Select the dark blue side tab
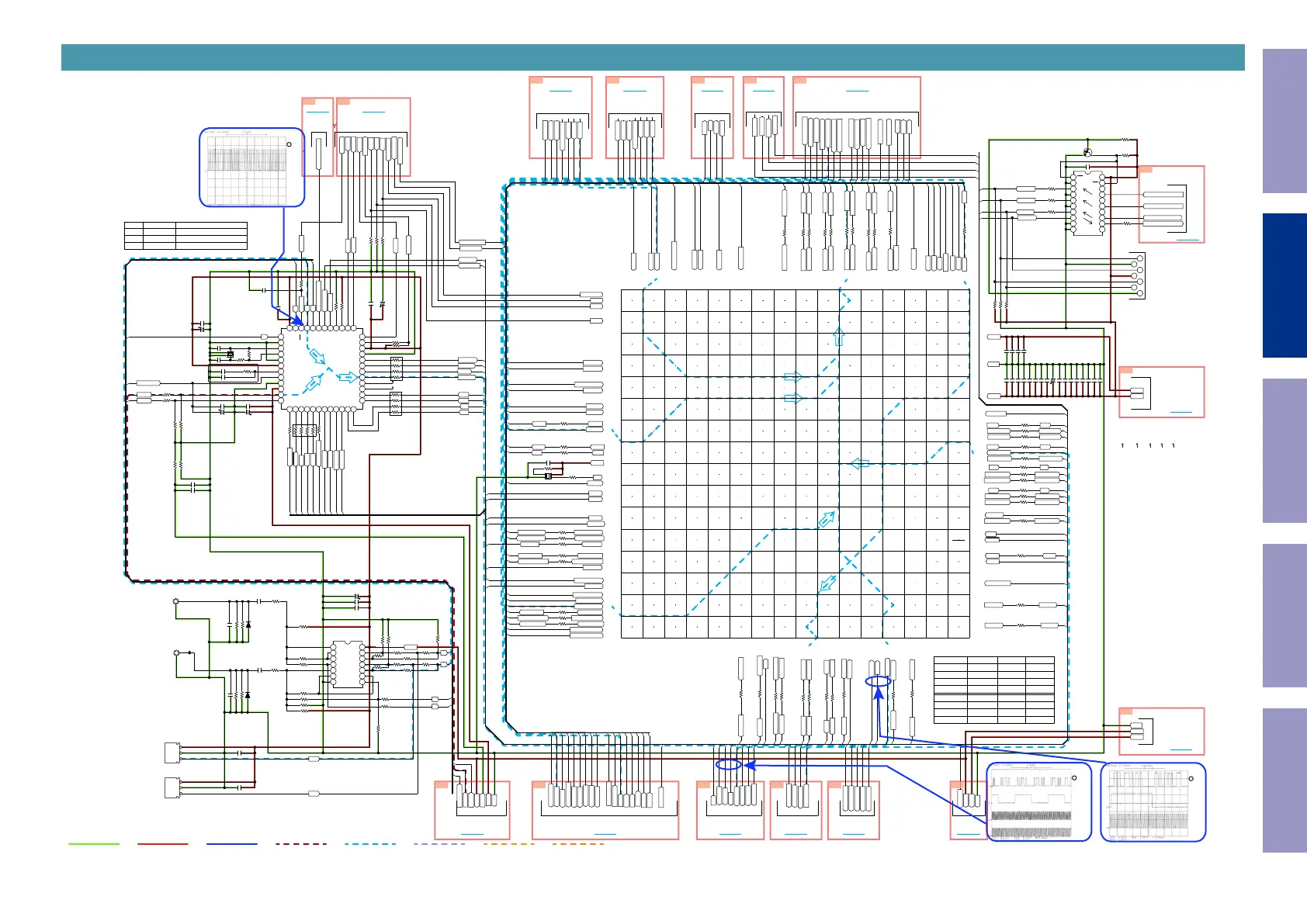The image size is (1307, 924). (1284, 286)
